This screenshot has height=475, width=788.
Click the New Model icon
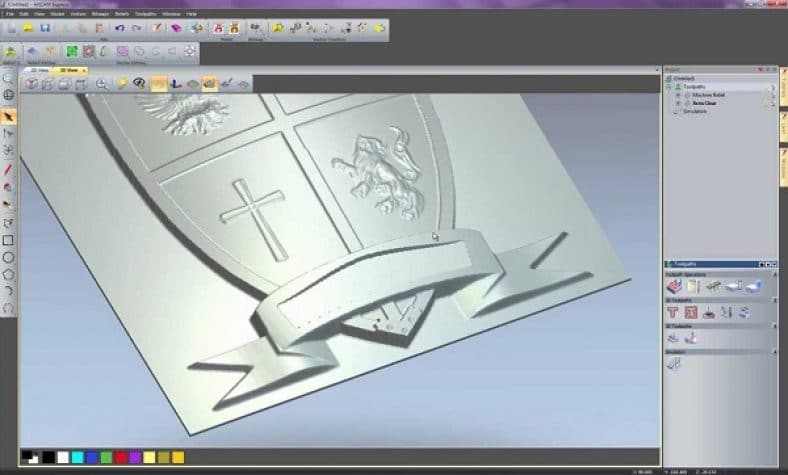12,28
